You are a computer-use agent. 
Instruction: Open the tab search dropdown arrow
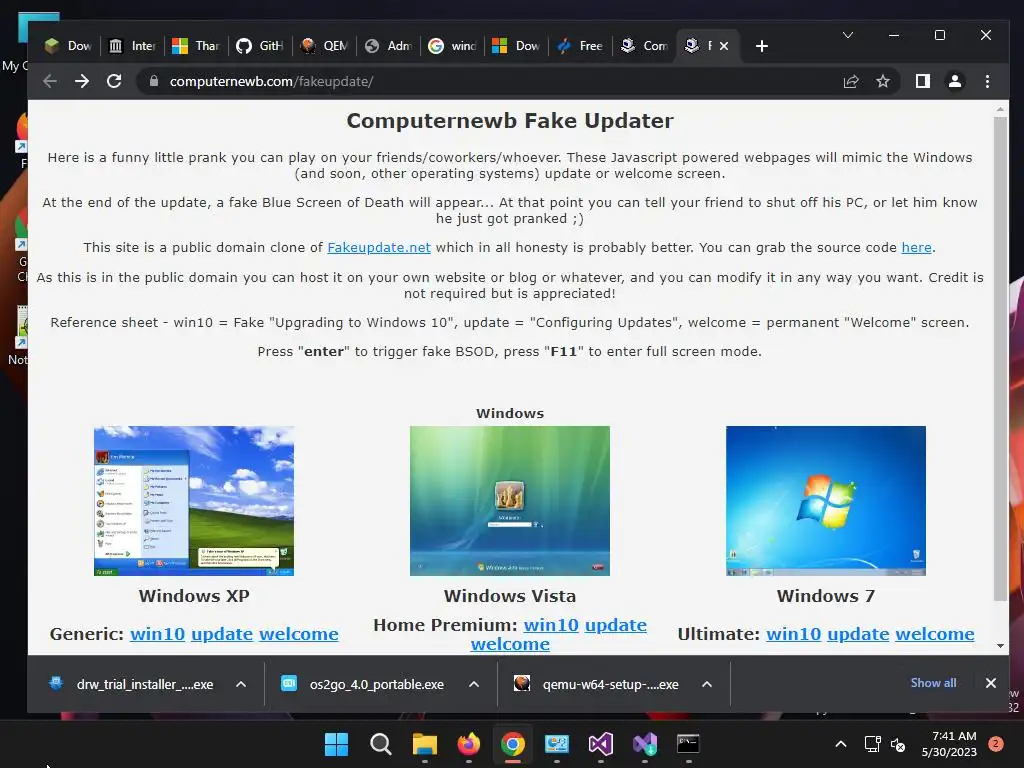pyautogui.click(x=848, y=35)
